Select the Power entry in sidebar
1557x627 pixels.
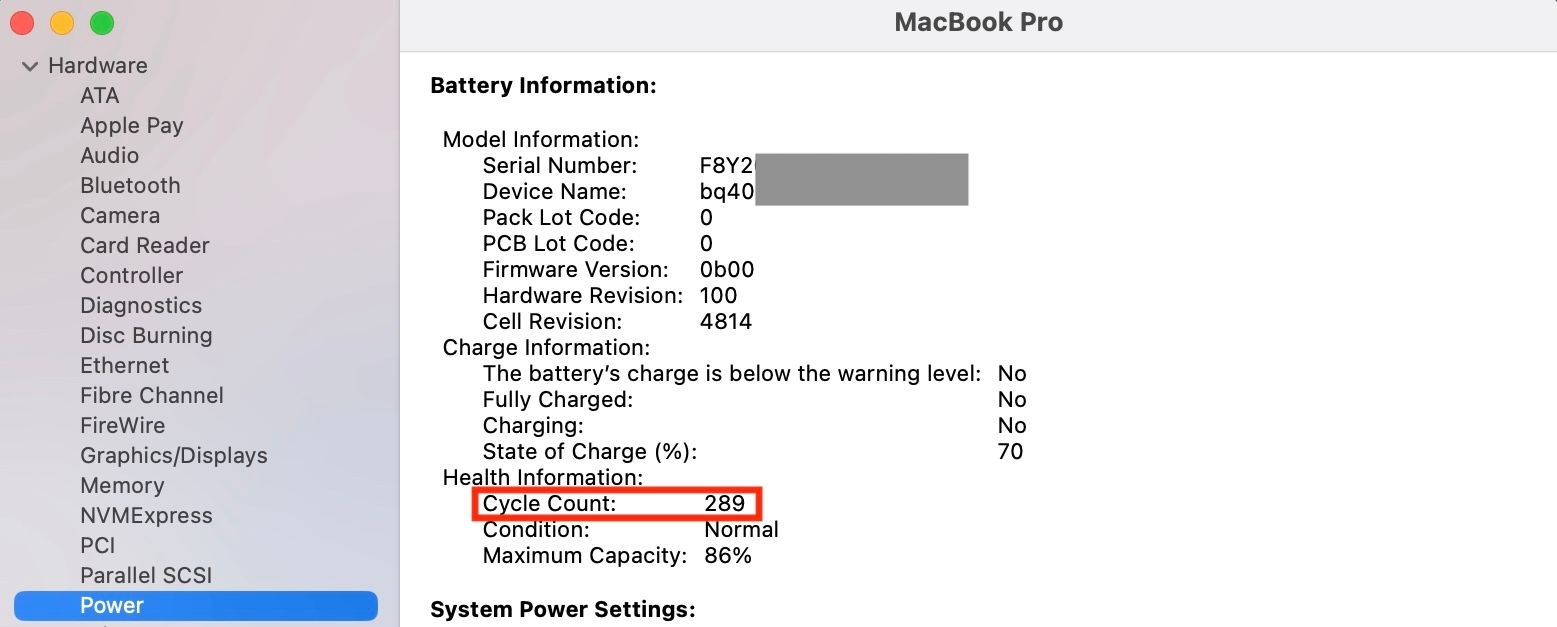(x=111, y=605)
